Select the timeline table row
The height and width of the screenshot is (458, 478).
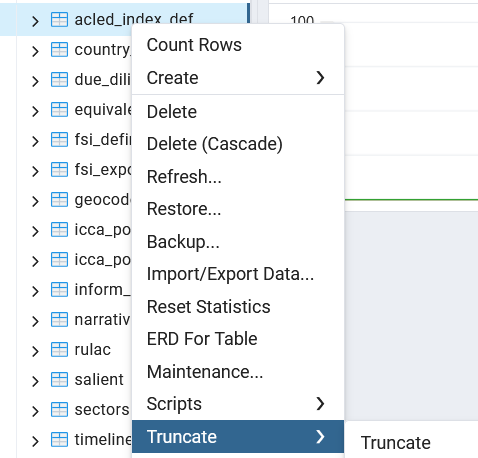pos(103,440)
